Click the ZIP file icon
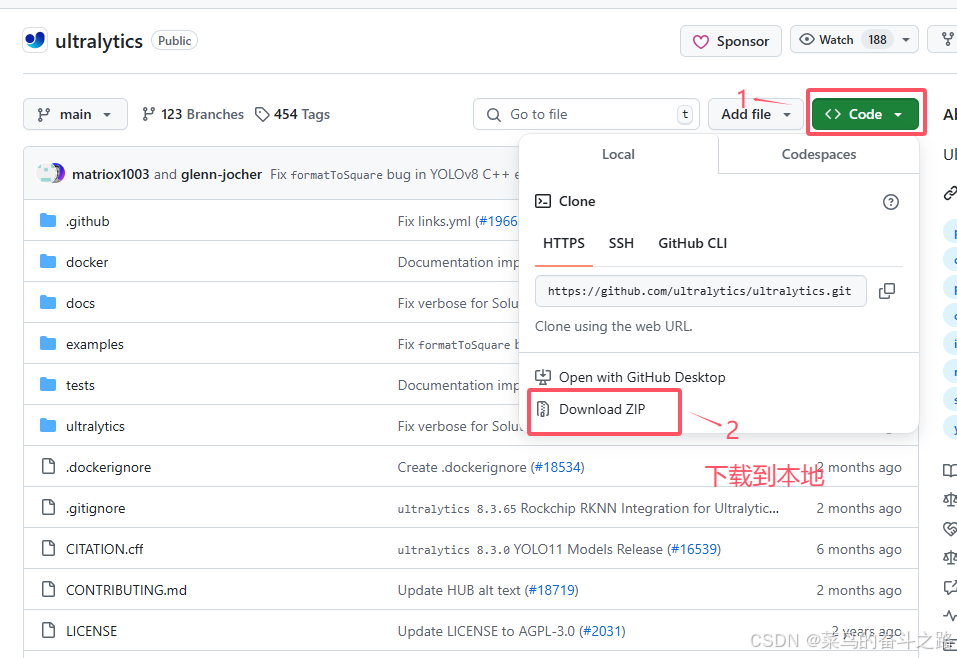Image resolution: width=957 pixels, height=658 pixels. (543, 409)
